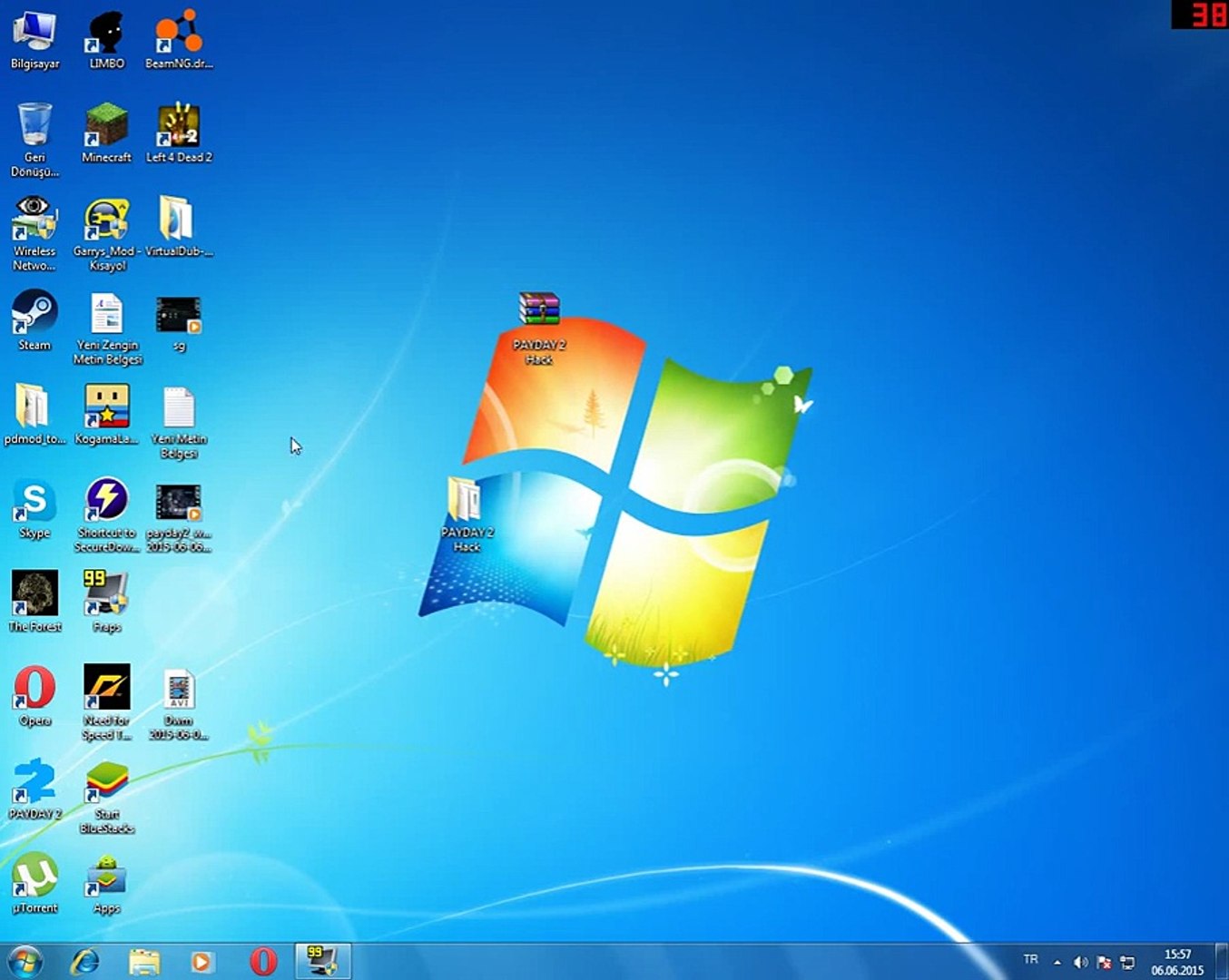
Task: Select the PAYDAY 2 Hack folder
Action: (x=467, y=515)
